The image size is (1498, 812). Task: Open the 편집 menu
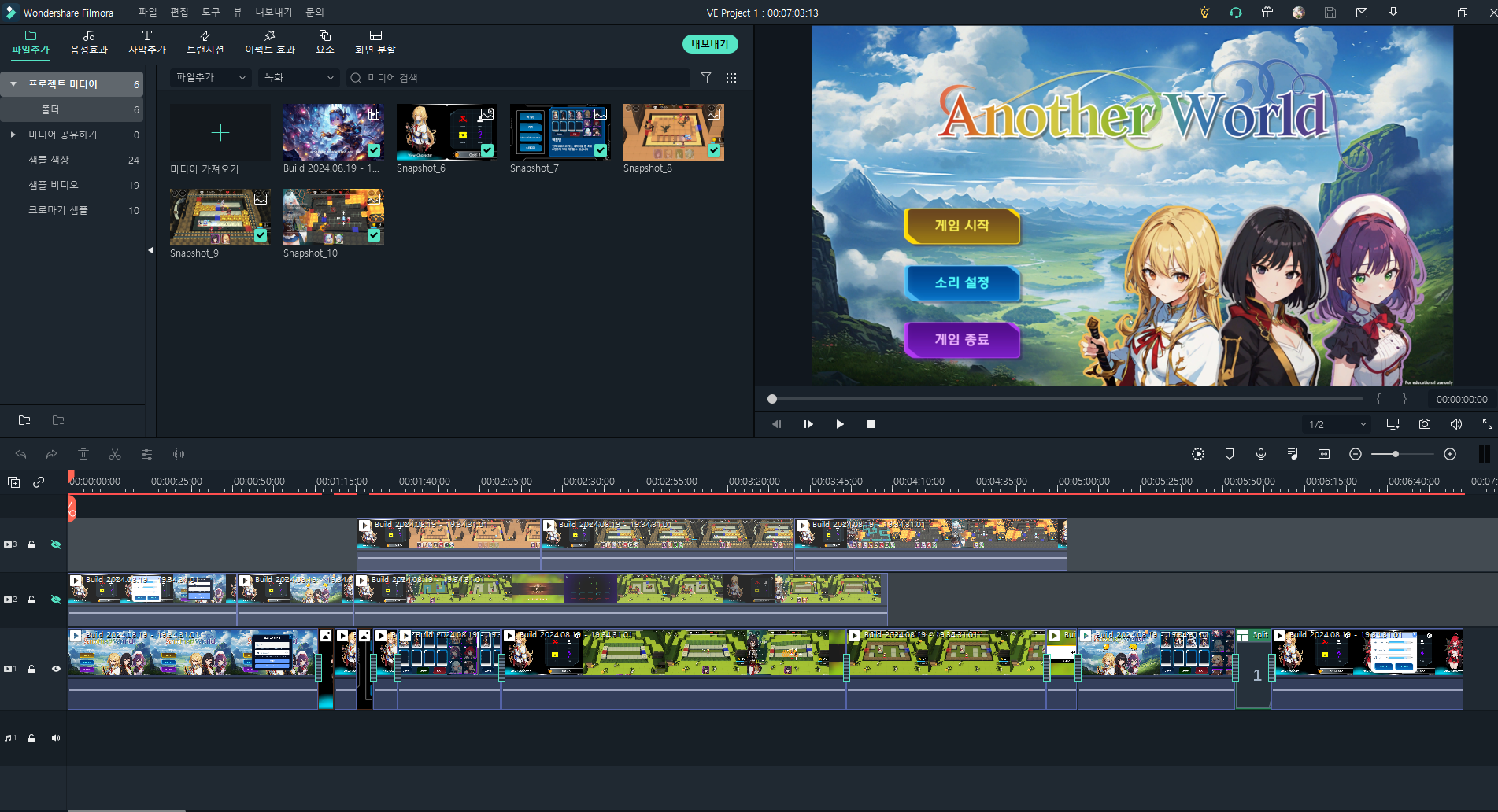tap(179, 13)
